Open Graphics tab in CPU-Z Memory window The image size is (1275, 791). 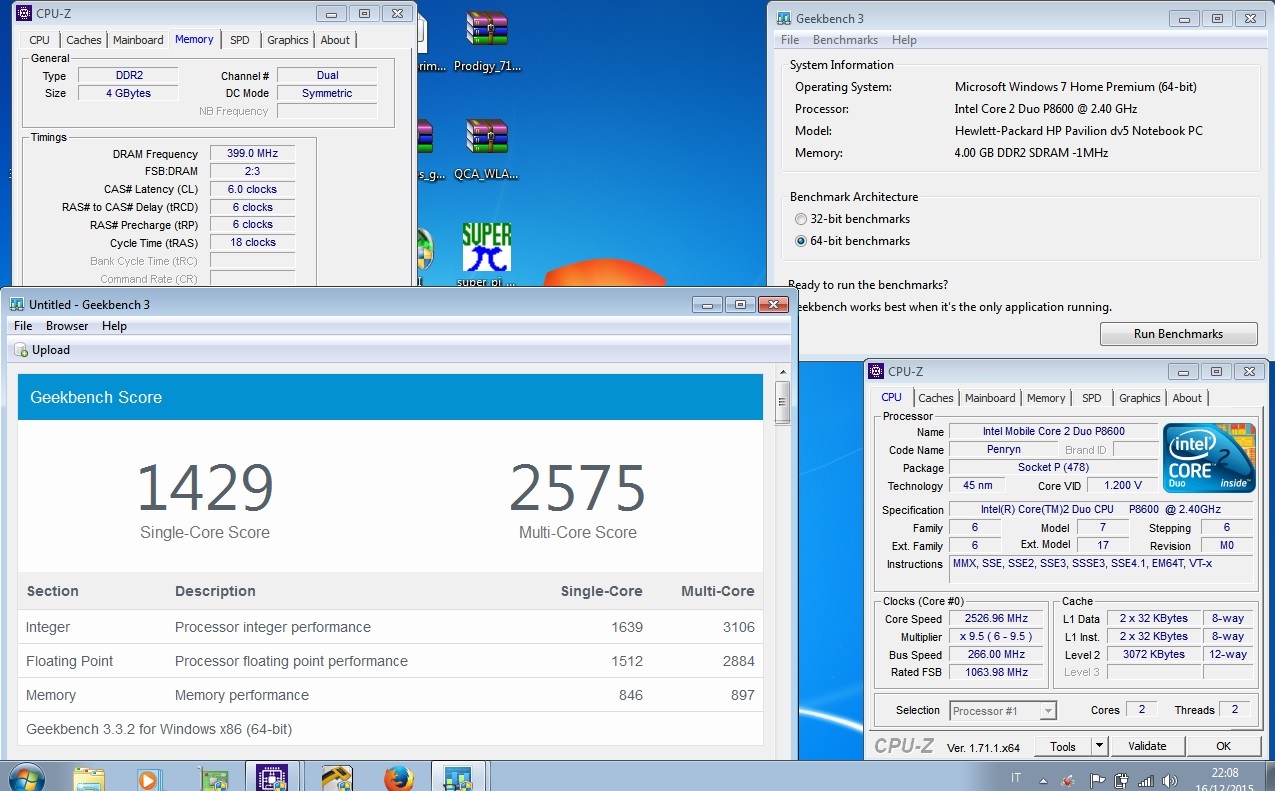pos(288,40)
